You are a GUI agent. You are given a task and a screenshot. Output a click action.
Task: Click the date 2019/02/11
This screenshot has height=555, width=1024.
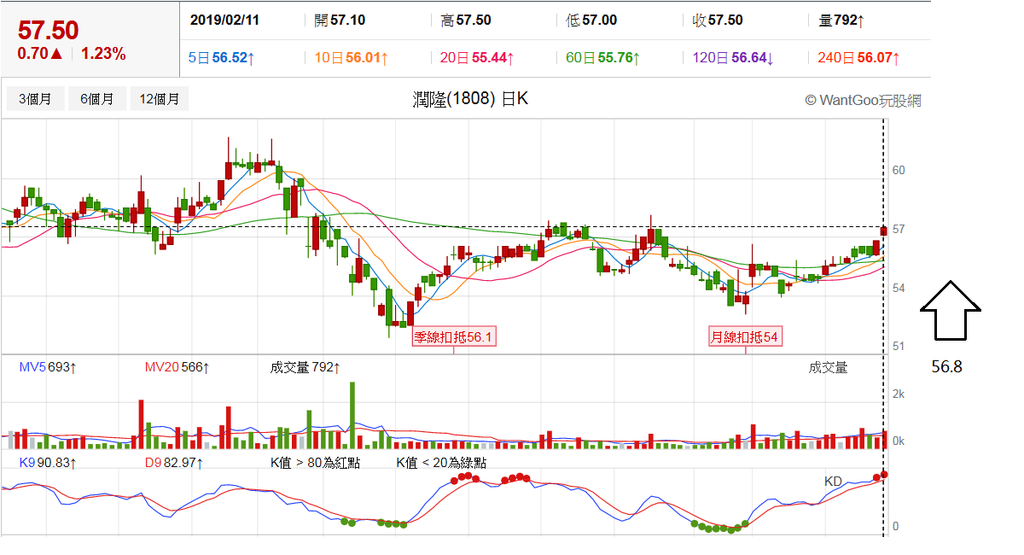225,20
